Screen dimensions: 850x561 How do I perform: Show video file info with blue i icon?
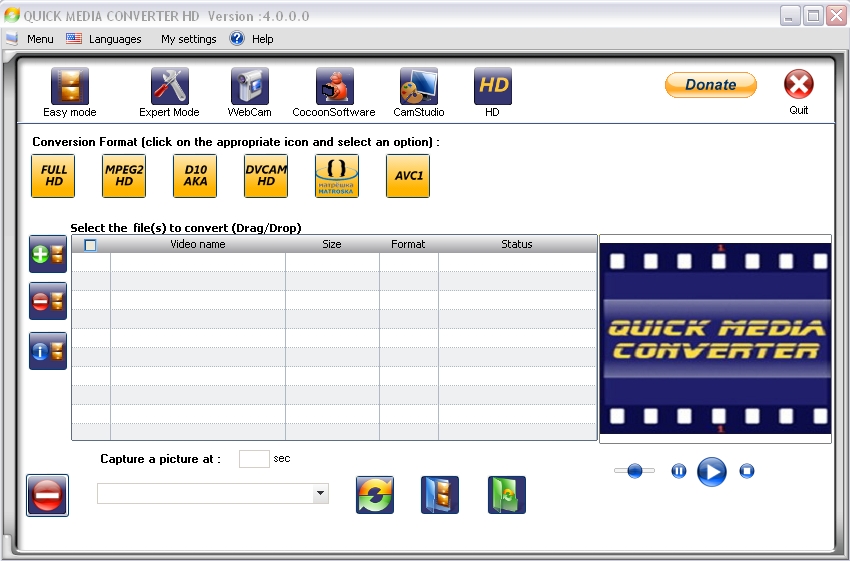(48, 351)
